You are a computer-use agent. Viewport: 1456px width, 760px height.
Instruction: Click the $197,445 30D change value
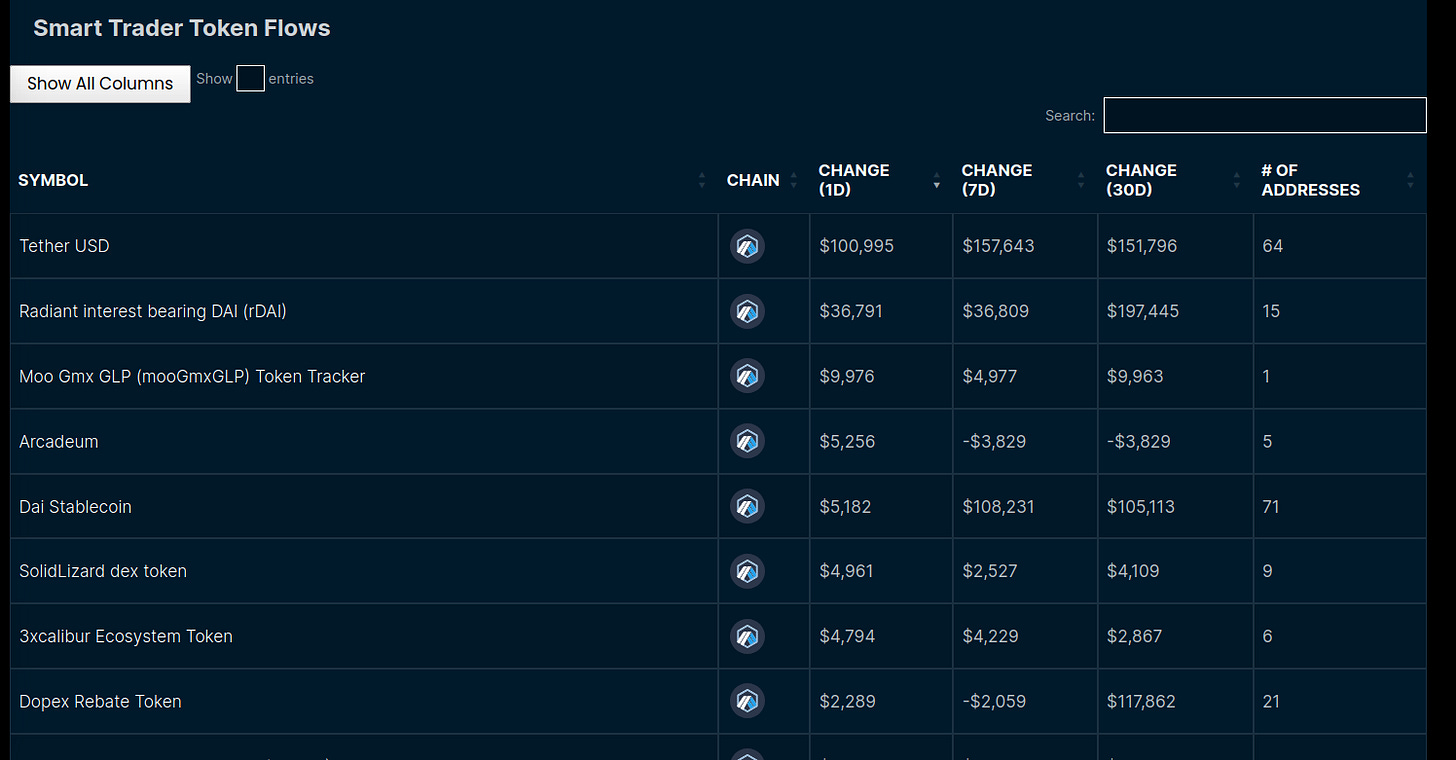(x=1142, y=311)
